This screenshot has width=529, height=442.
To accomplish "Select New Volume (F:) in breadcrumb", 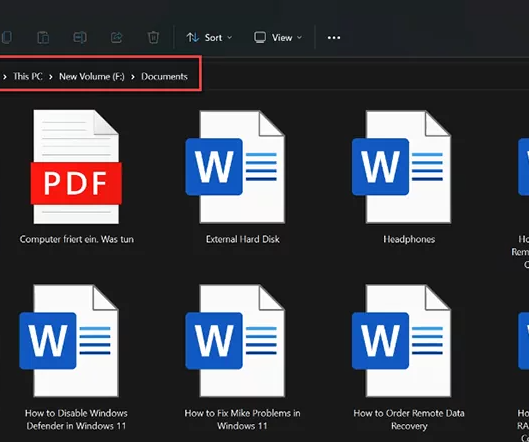I will tap(92, 77).
